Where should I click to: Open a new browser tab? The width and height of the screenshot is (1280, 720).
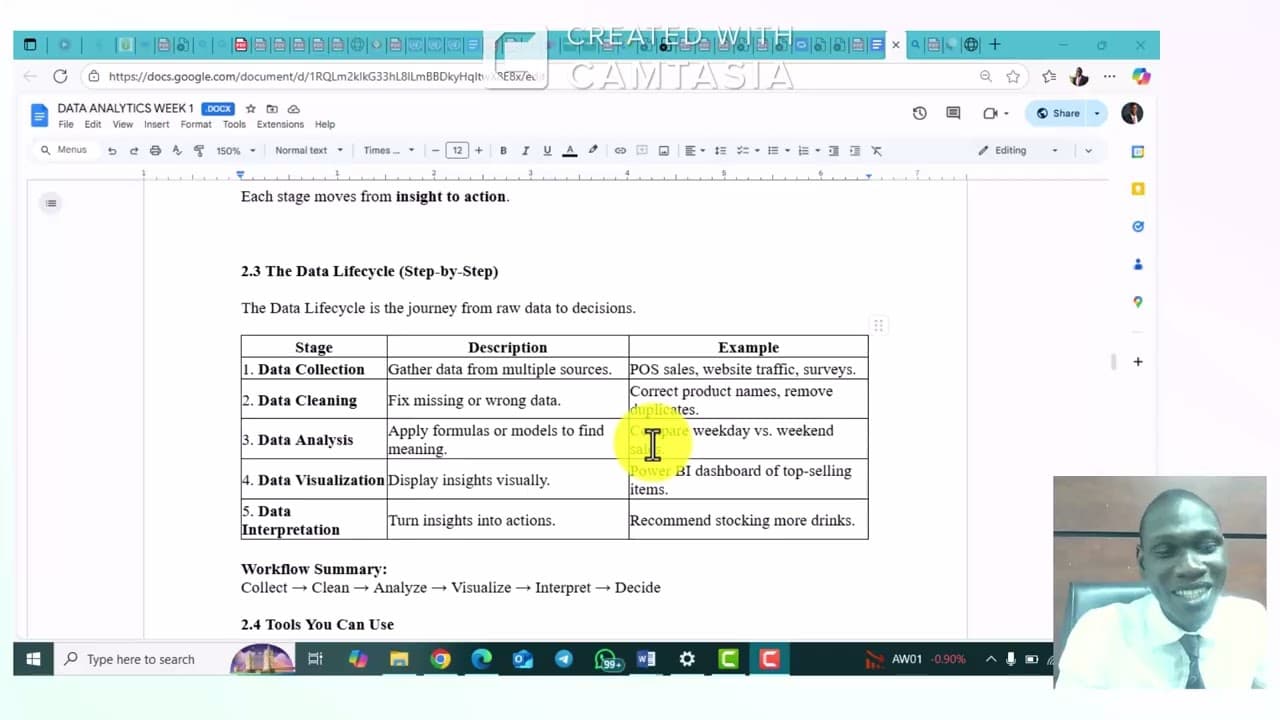tap(994, 44)
